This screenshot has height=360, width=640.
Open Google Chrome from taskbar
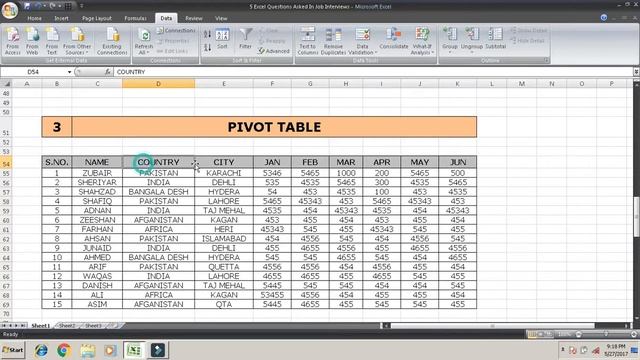pos(64,350)
